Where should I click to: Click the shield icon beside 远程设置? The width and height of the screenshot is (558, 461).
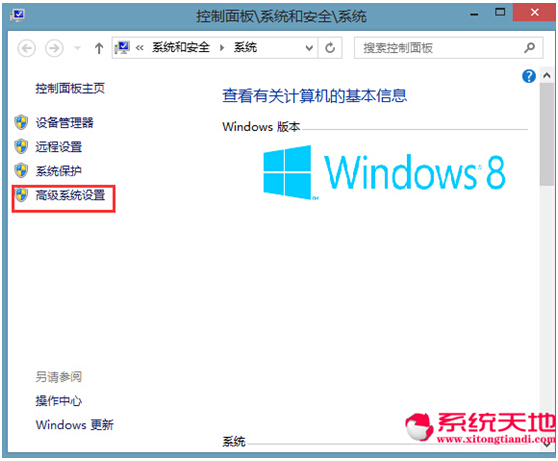tap(21, 146)
